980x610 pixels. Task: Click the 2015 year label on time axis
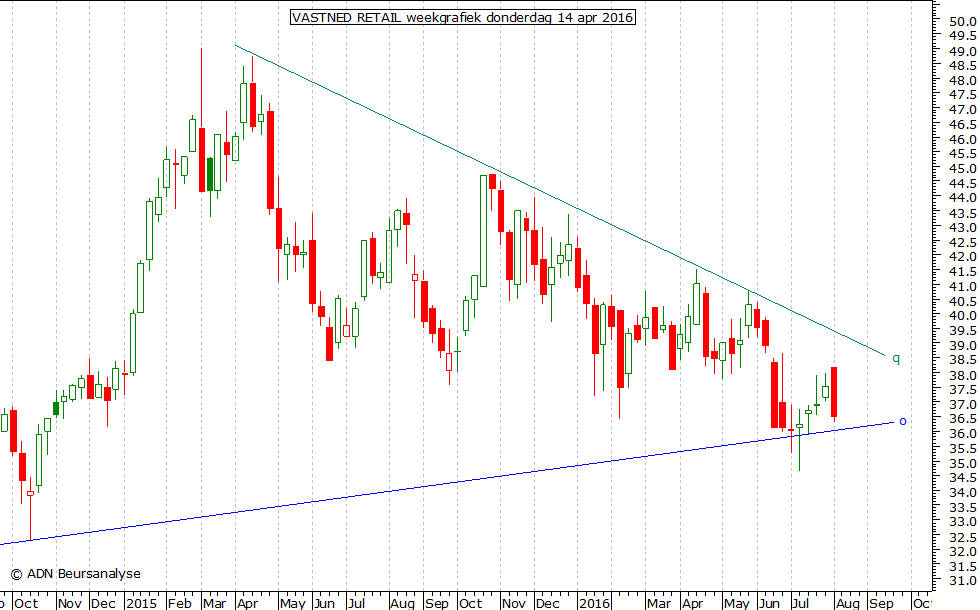pyautogui.click(x=141, y=603)
